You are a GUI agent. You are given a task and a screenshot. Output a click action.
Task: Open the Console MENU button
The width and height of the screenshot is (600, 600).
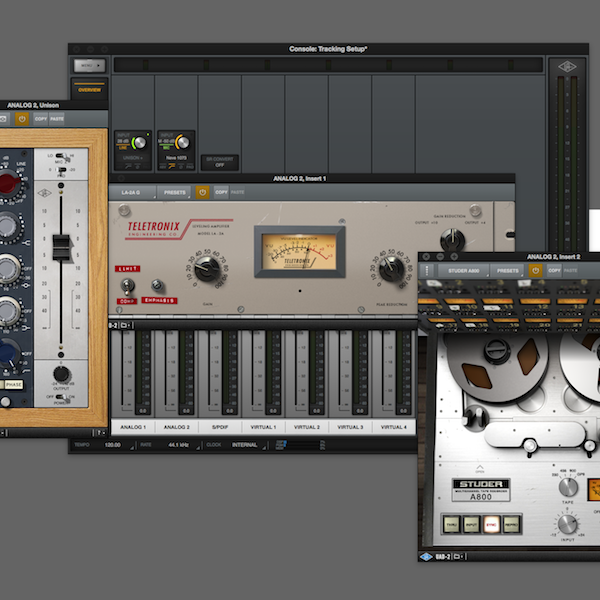coord(89,65)
